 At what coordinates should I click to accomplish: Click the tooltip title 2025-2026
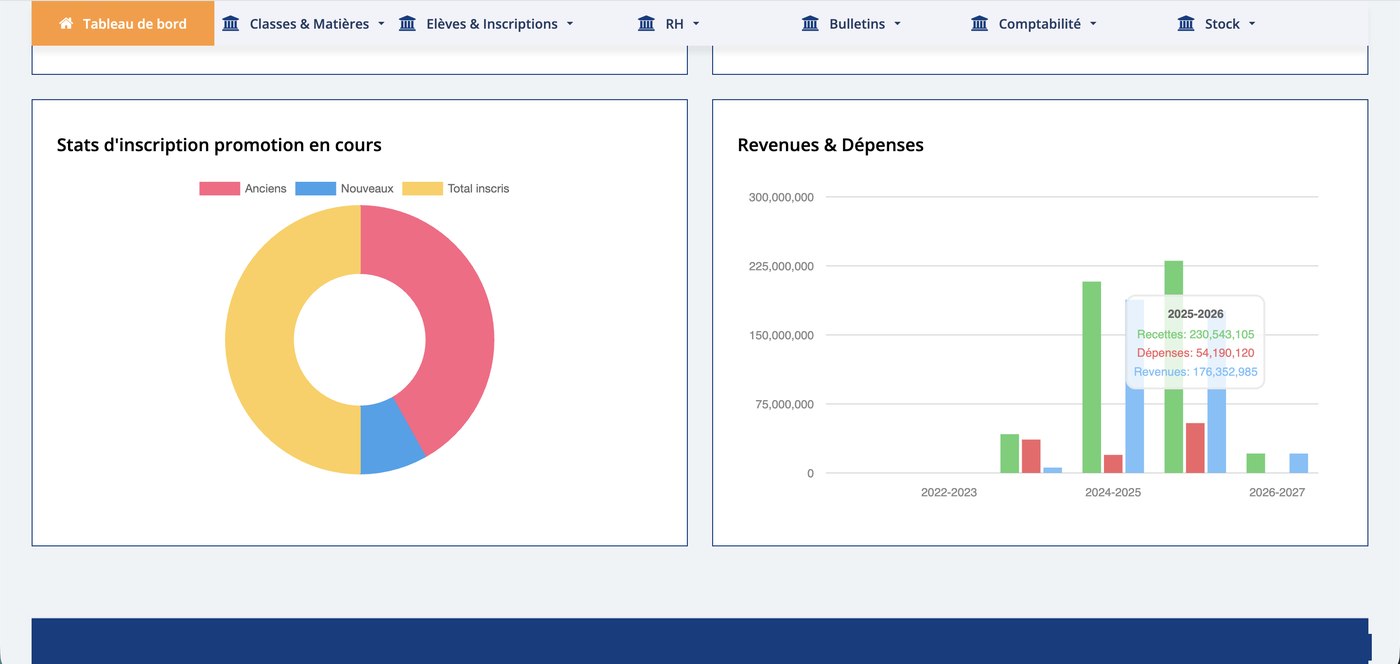click(x=1195, y=314)
